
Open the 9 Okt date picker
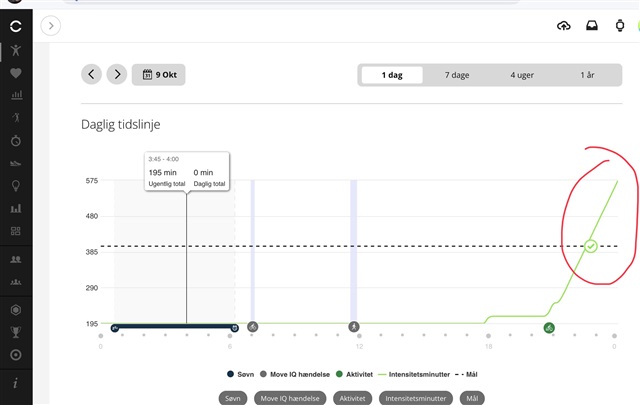(x=159, y=74)
